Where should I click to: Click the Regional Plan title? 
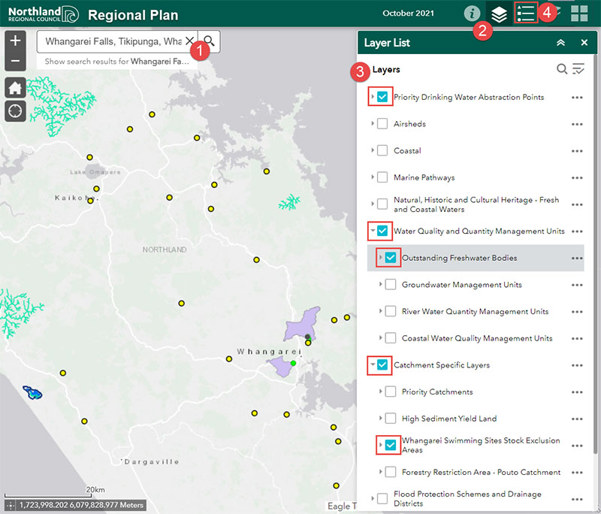coord(133,15)
